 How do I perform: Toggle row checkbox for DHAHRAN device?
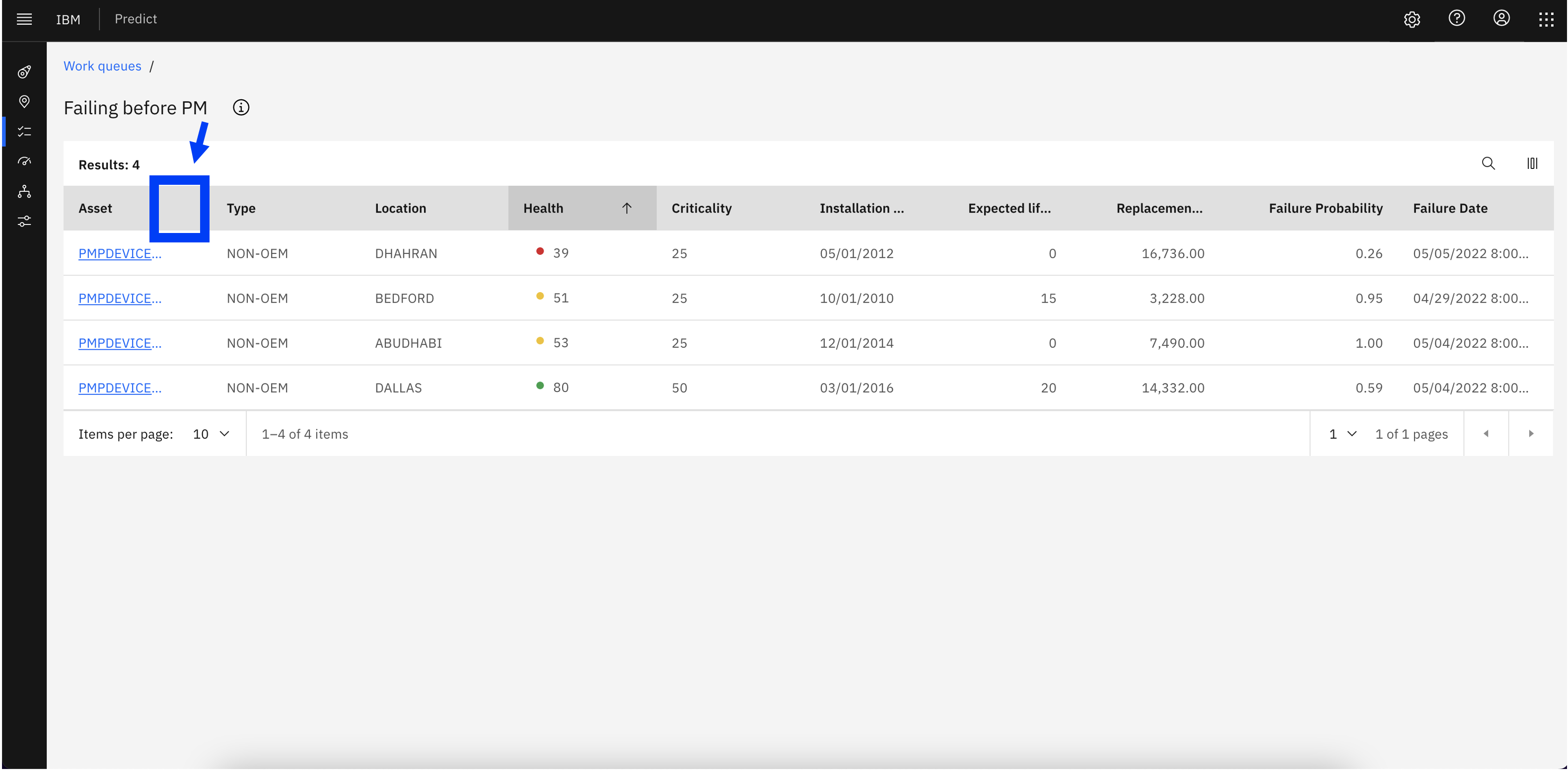pyautogui.click(x=180, y=253)
